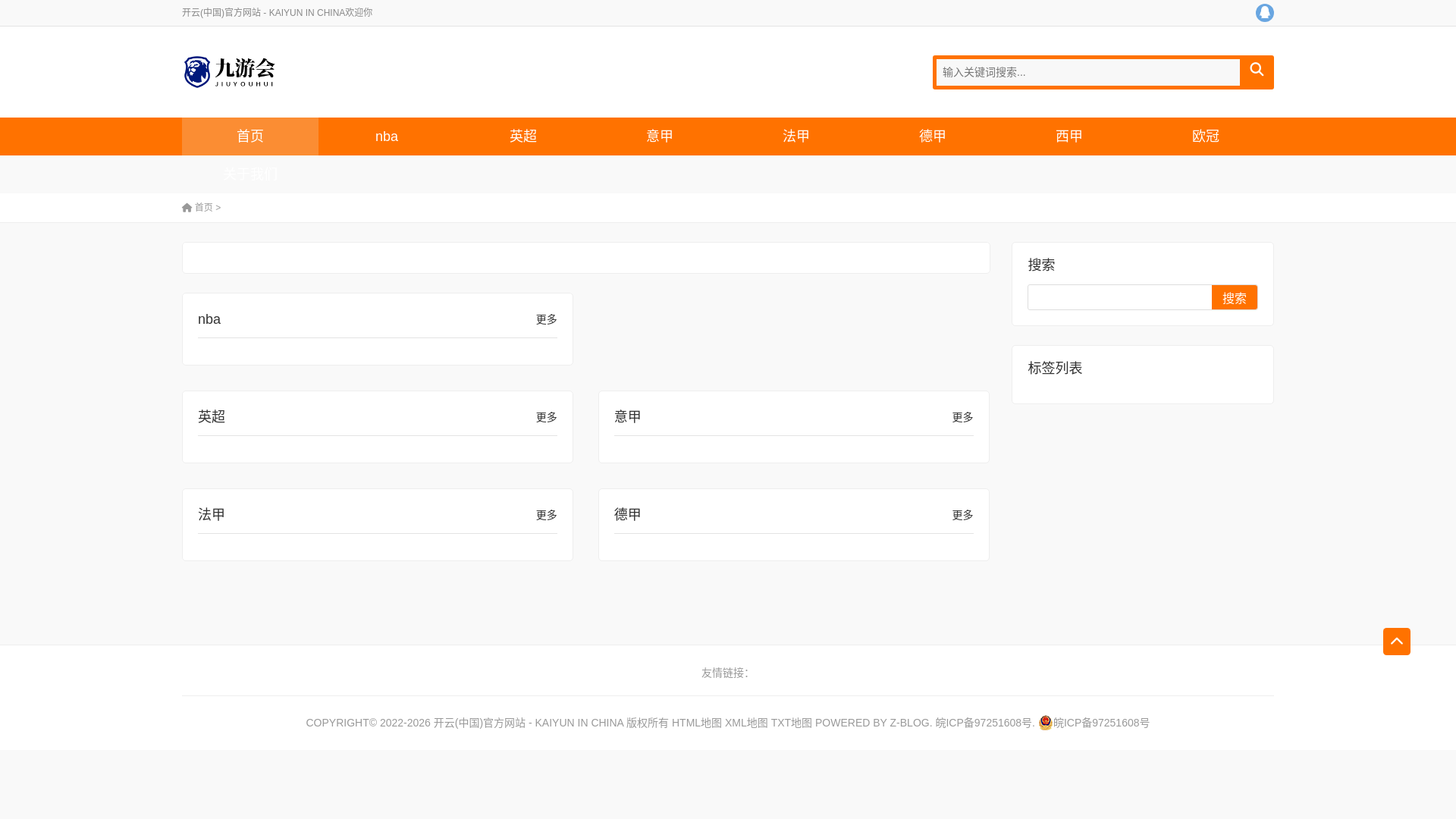Click the top bar KAIYUN IN CHINA welcome text
This screenshot has width=1456, height=819.
pyautogui.click(x=277, y=13)
